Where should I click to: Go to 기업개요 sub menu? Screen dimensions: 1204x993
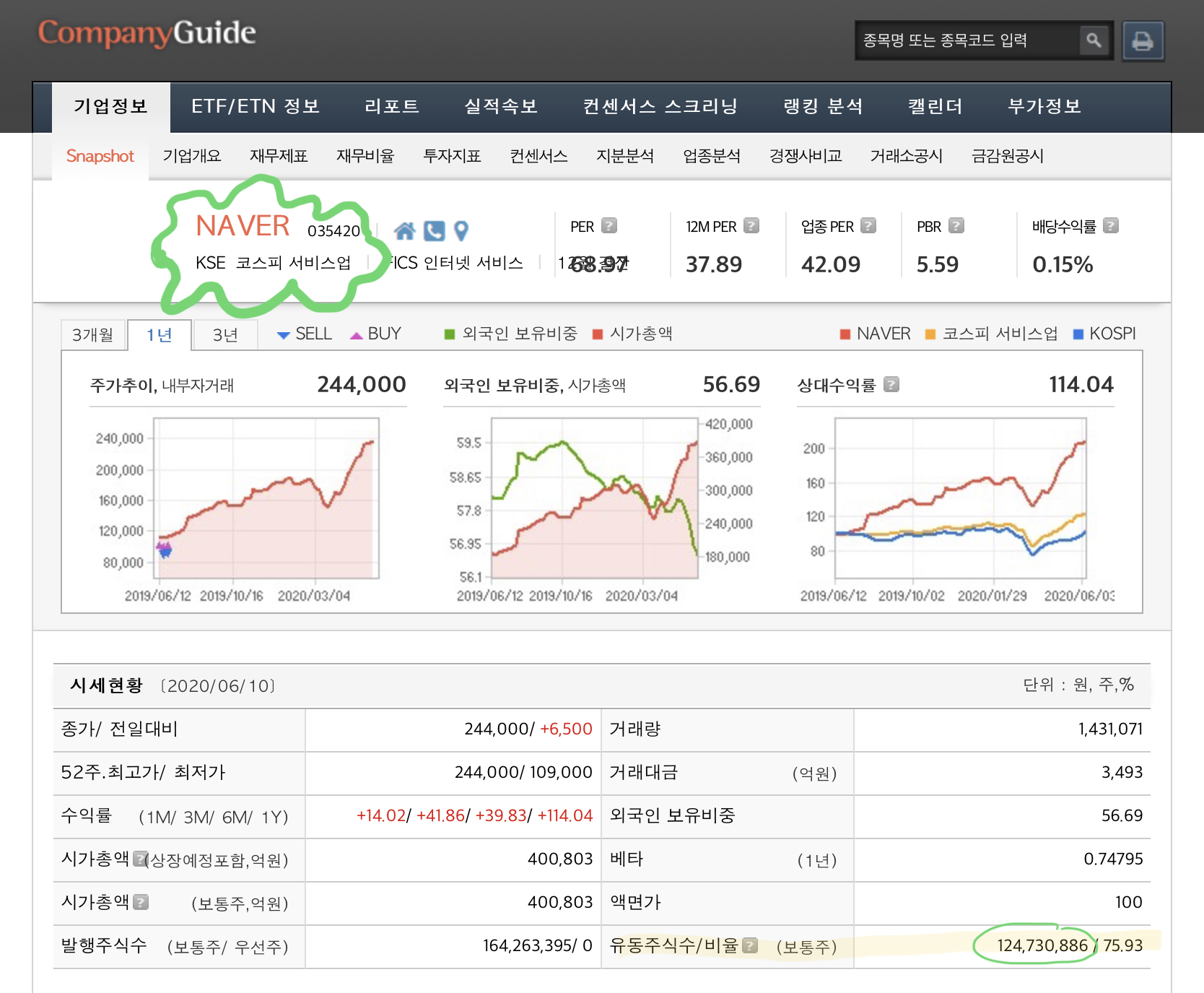point(192,157)
